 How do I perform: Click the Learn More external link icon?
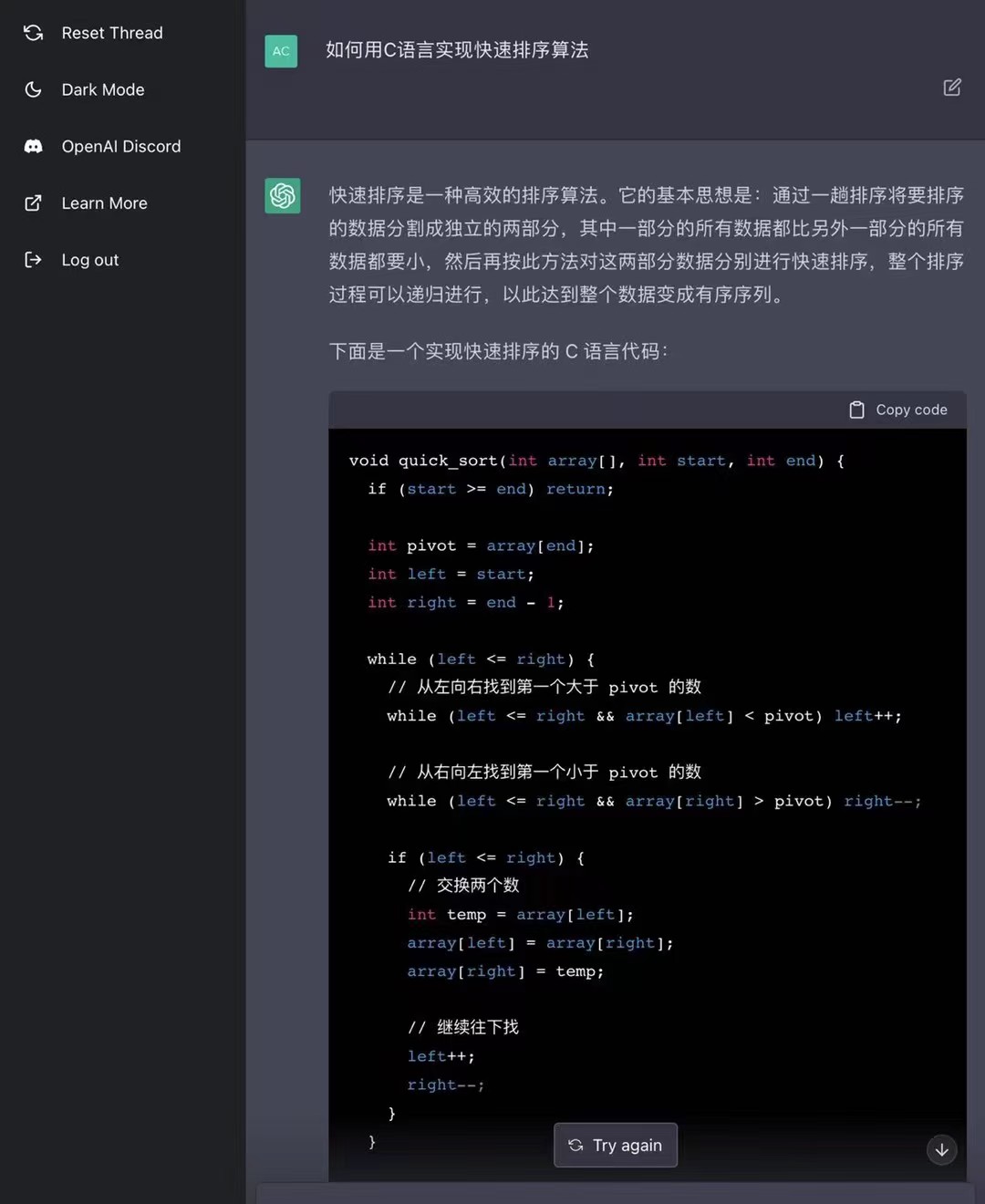point(34,202)
